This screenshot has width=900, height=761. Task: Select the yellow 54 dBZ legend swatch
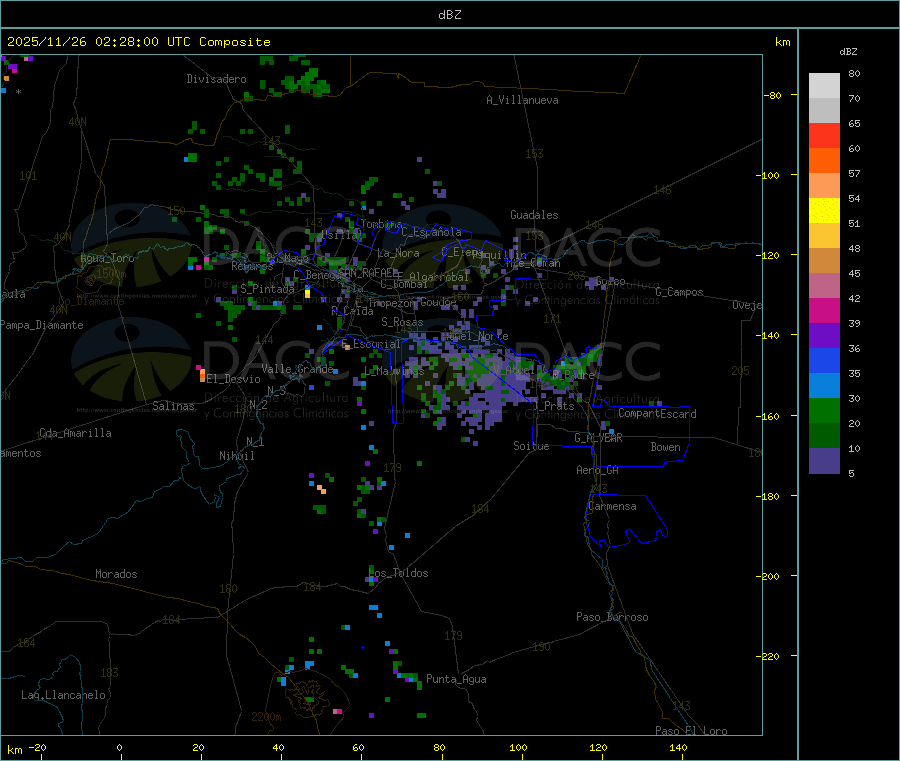point(824,211)
